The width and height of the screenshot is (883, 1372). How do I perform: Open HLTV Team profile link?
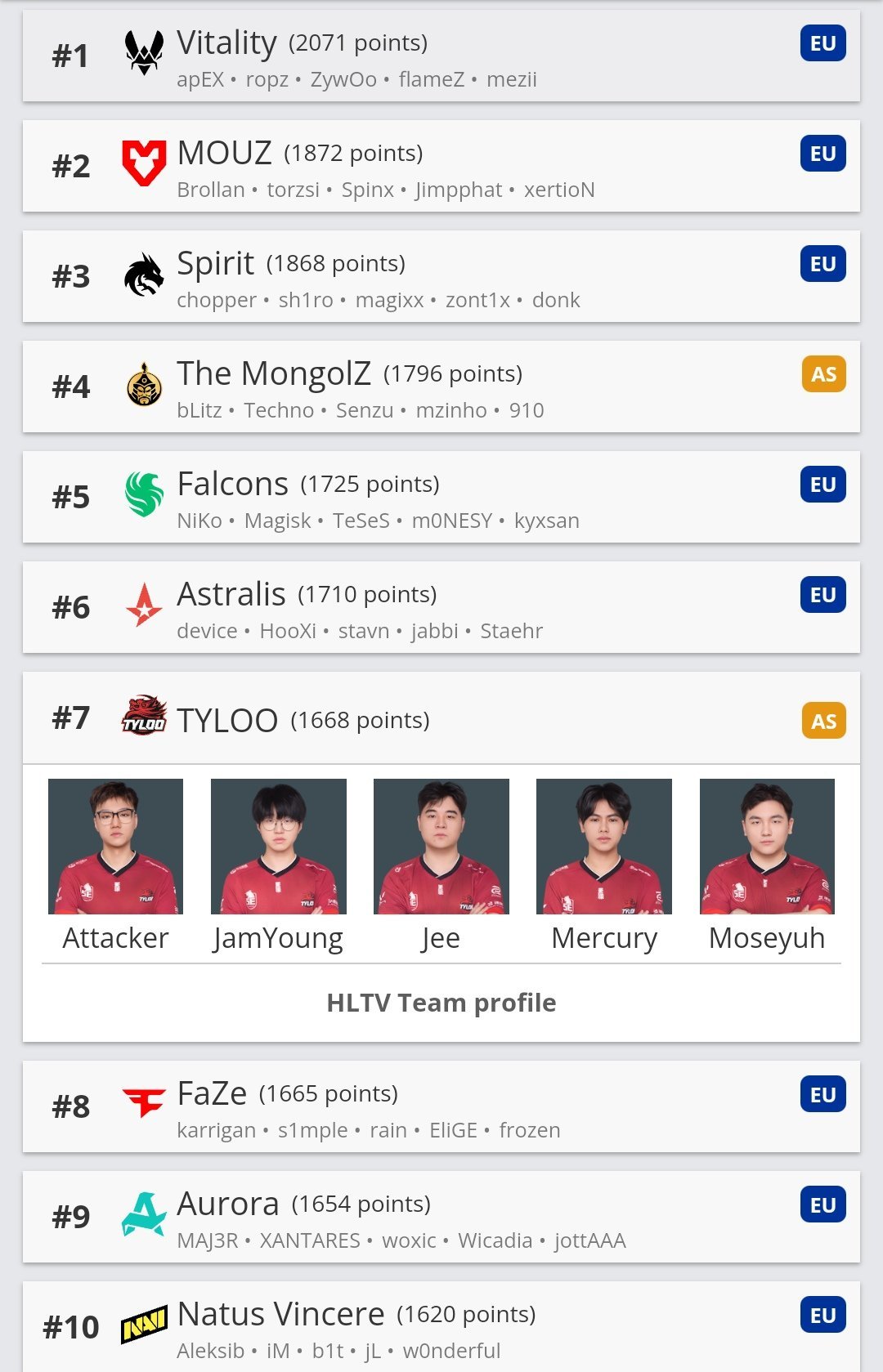441,1003
